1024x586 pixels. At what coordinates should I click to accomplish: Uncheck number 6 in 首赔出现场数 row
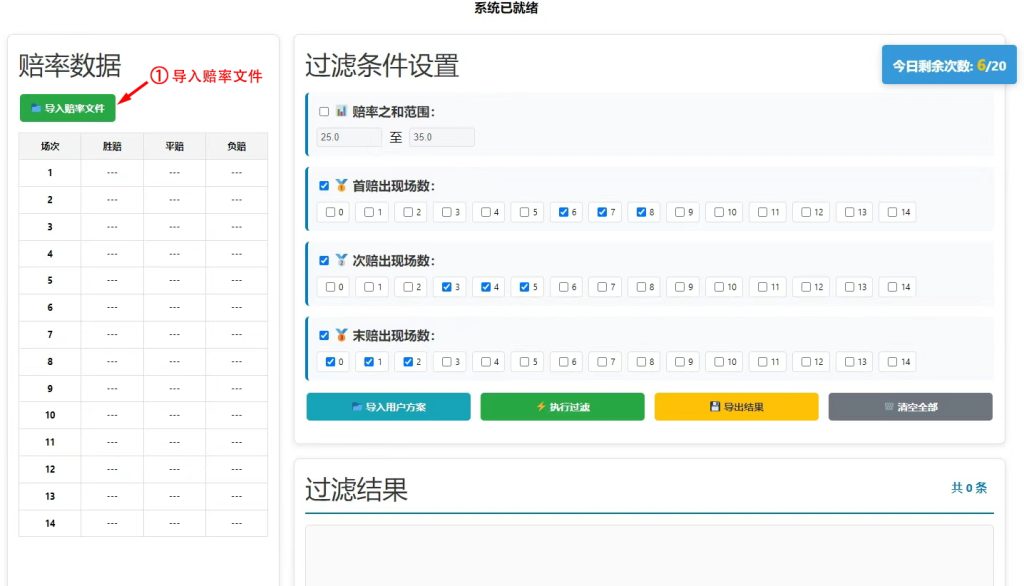[564, 212]
